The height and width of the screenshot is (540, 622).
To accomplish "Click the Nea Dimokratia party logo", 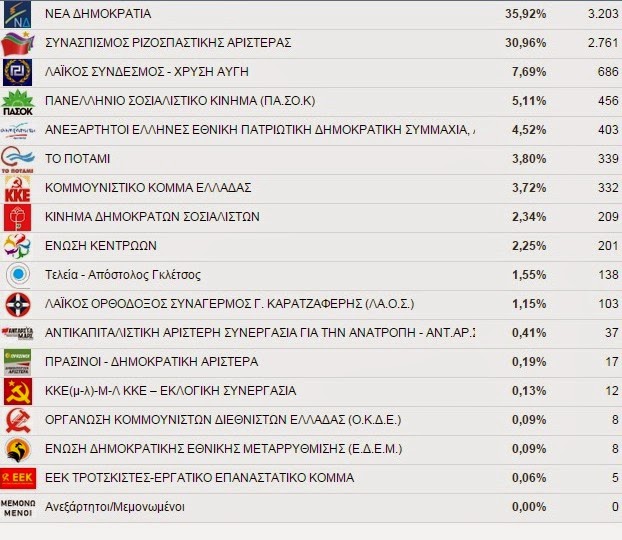I will tap(18, 15).
